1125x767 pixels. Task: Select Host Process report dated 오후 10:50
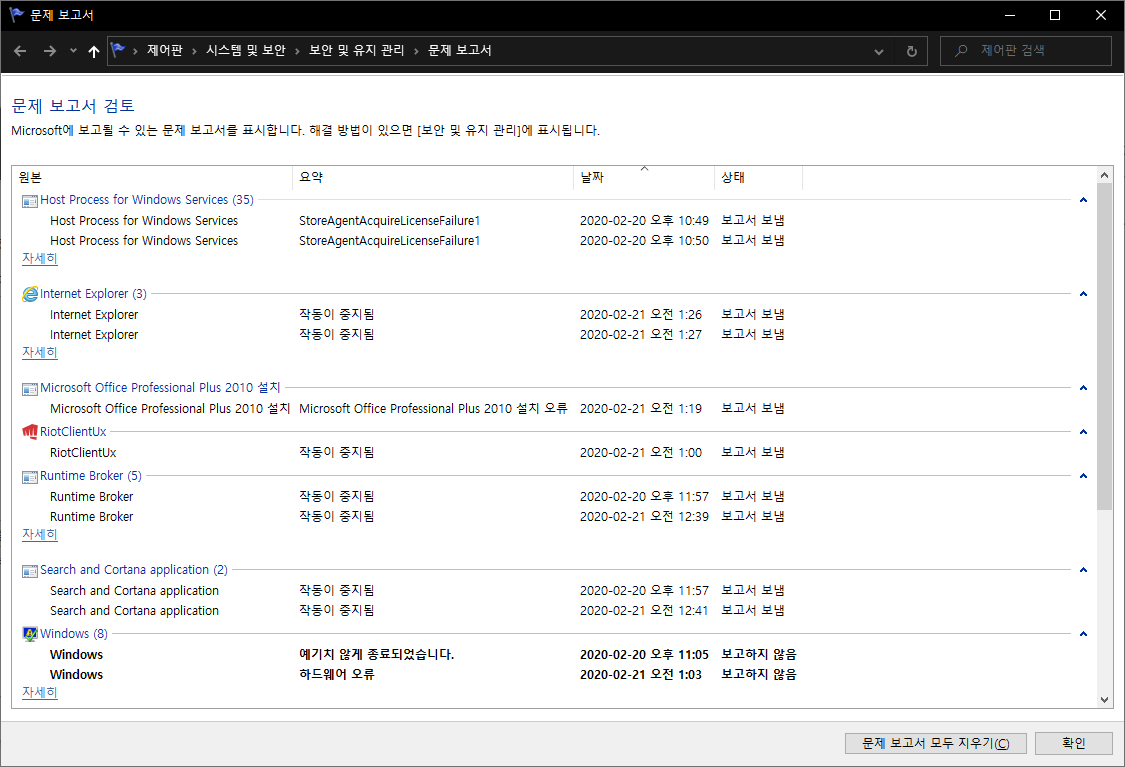point(417,241)
